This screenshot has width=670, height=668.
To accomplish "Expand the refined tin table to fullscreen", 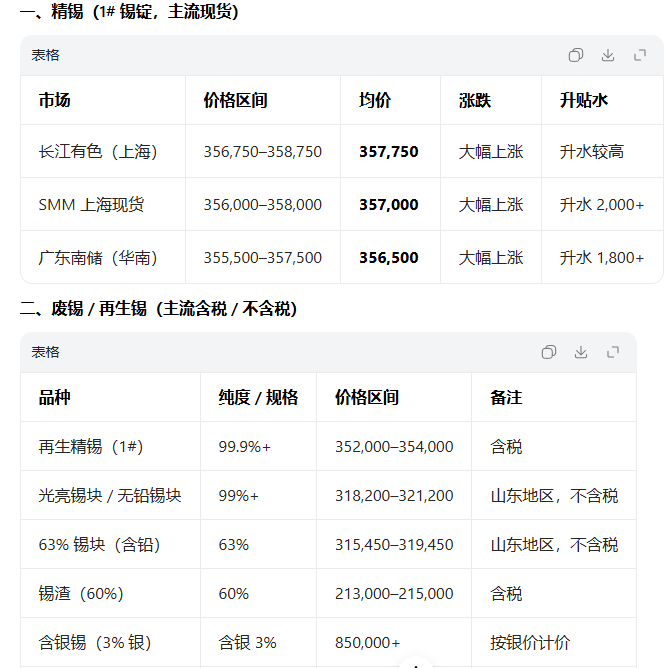I will coord(640,55).
